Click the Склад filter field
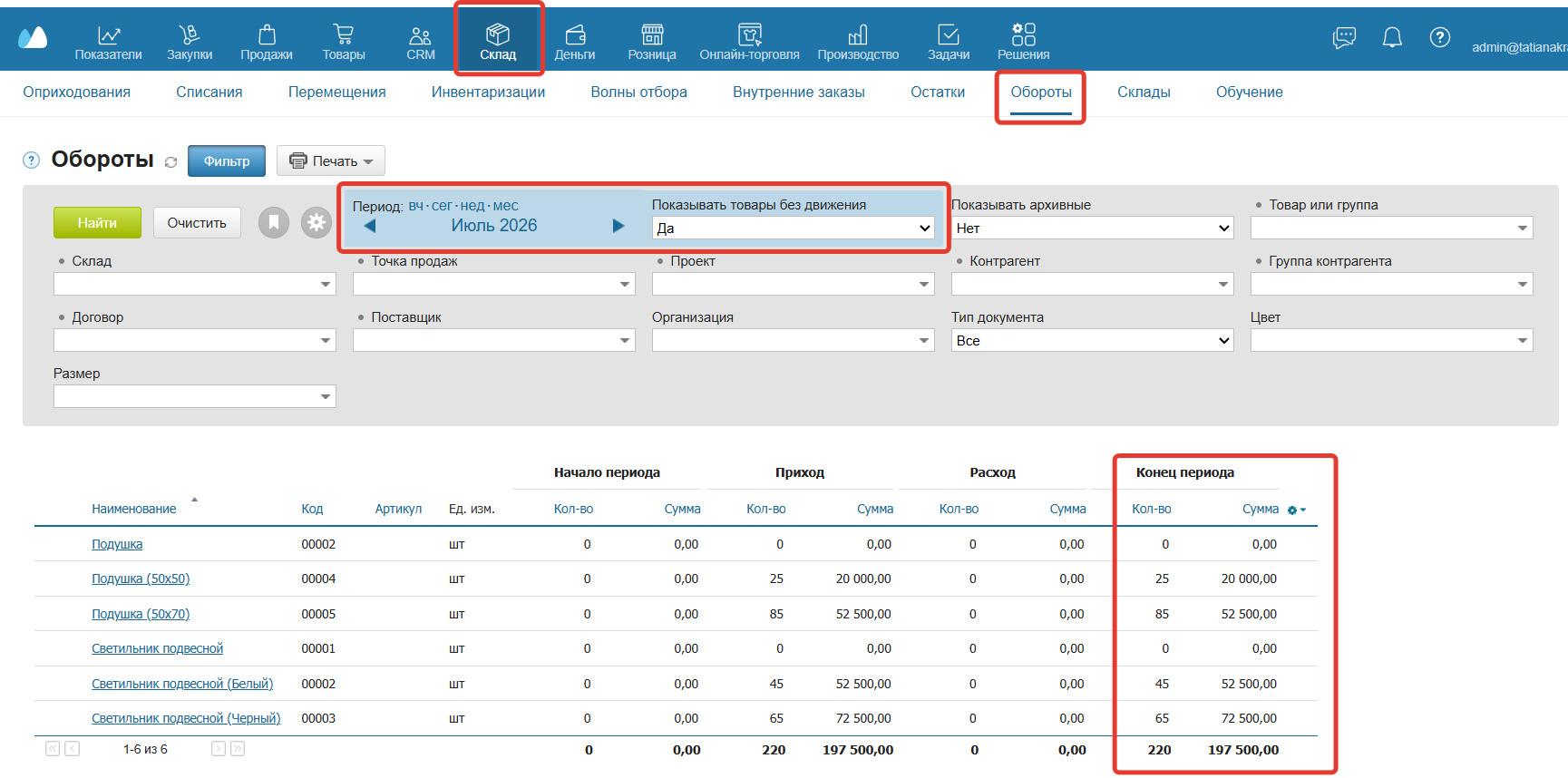The image size is (1568, 778). click(195, 285)
